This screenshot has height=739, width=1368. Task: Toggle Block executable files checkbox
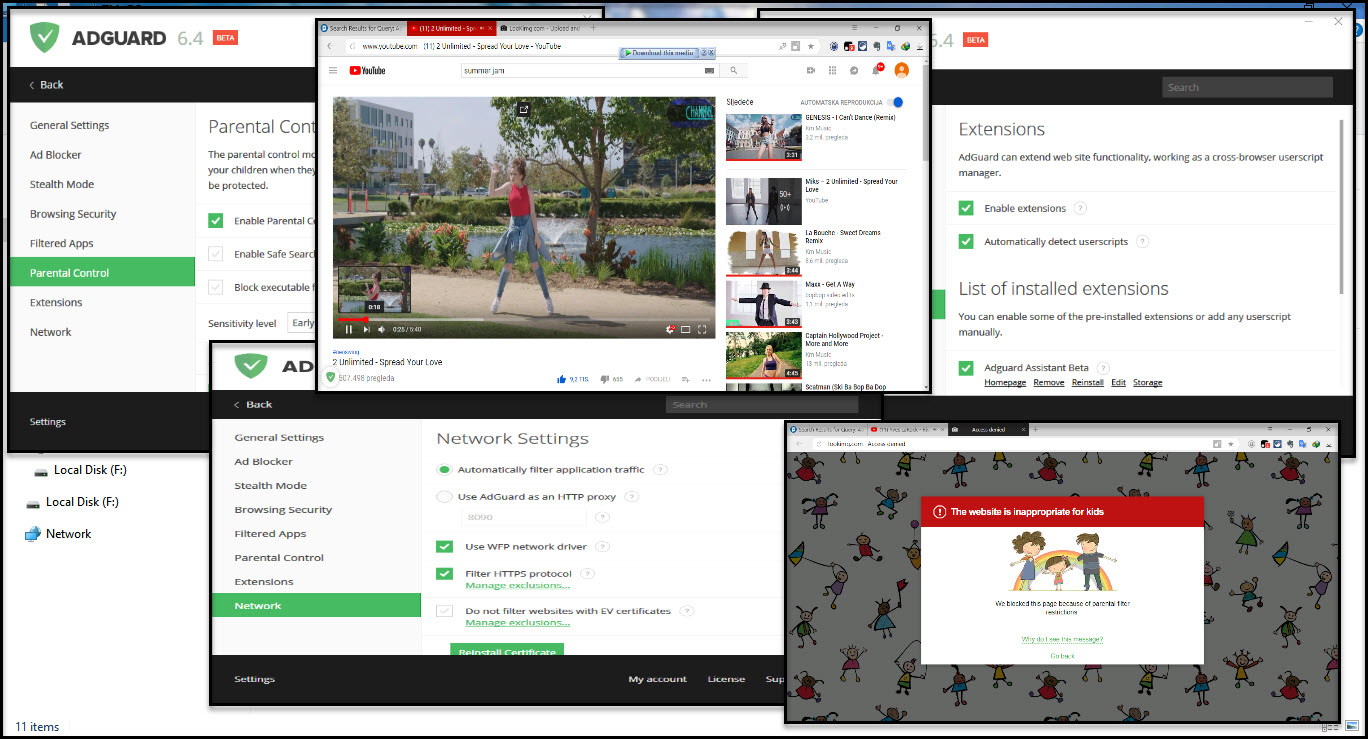coord(215,287)
